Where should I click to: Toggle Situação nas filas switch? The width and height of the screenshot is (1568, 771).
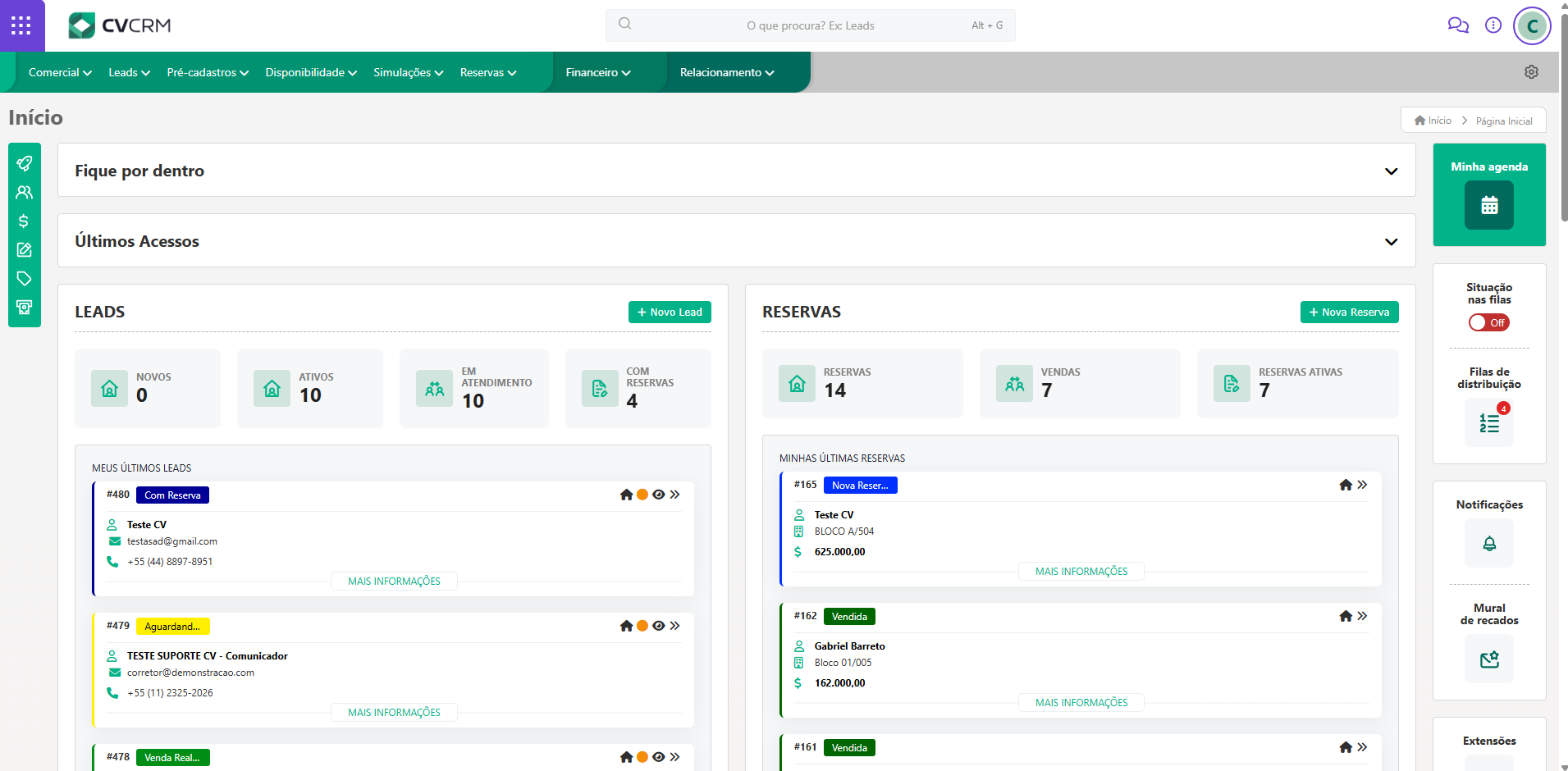tap(1489, 322)
